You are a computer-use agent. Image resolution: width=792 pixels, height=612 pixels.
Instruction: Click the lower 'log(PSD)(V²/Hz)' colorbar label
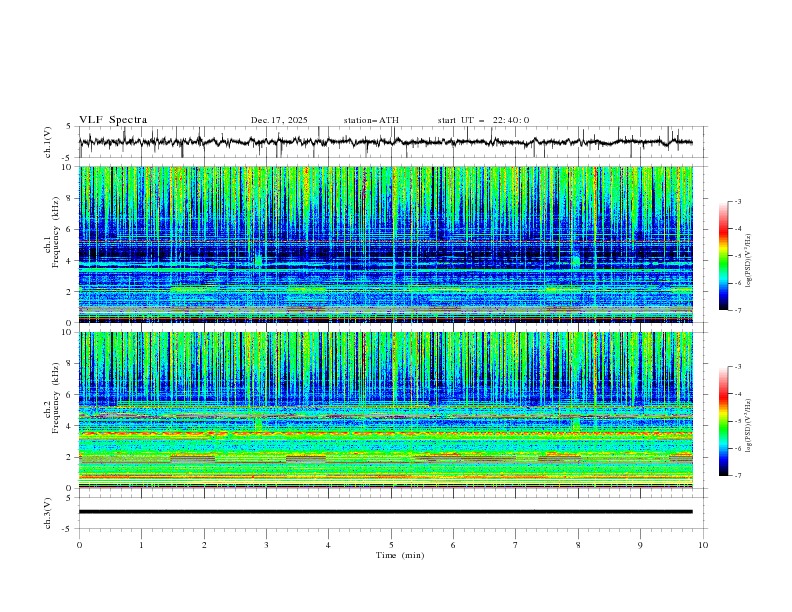[748, 425]
